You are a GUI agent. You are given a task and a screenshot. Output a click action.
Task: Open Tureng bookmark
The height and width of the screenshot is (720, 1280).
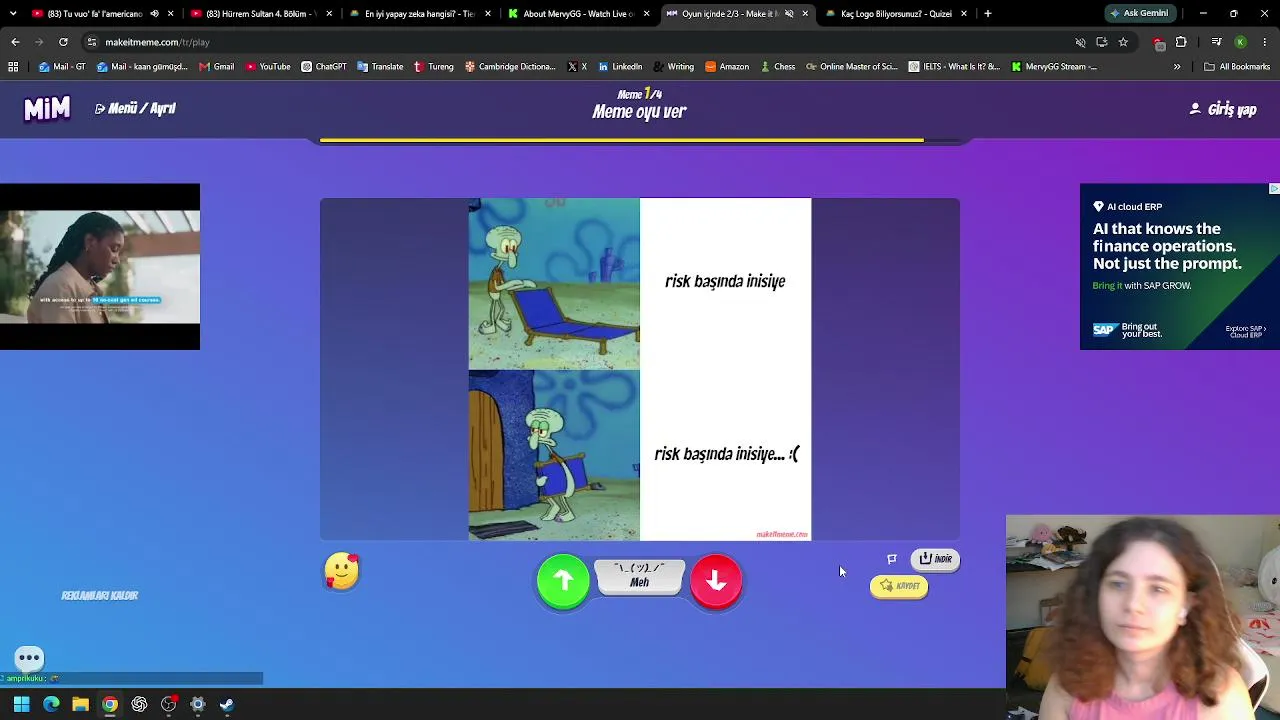click(433, 67)
